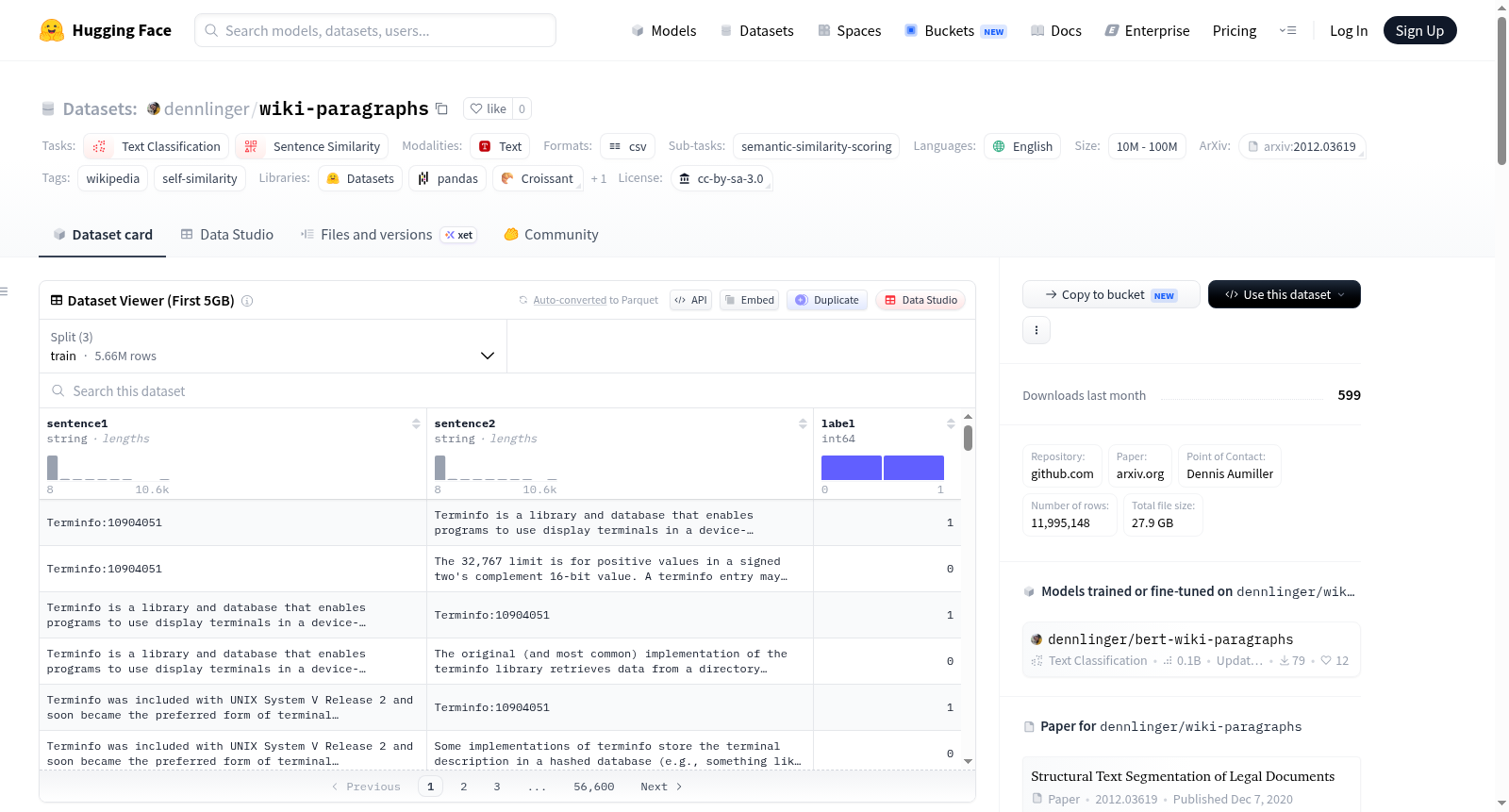Open the Embed button in the viewer
This screenshot has width=1509, height=812.
[x=749, y=300]
